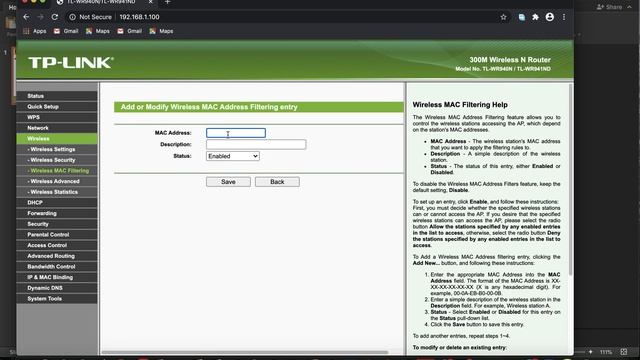Open the Status Enabled dropdown
The width and height of the screenshot is (640, 360).
tap(233, 156)
